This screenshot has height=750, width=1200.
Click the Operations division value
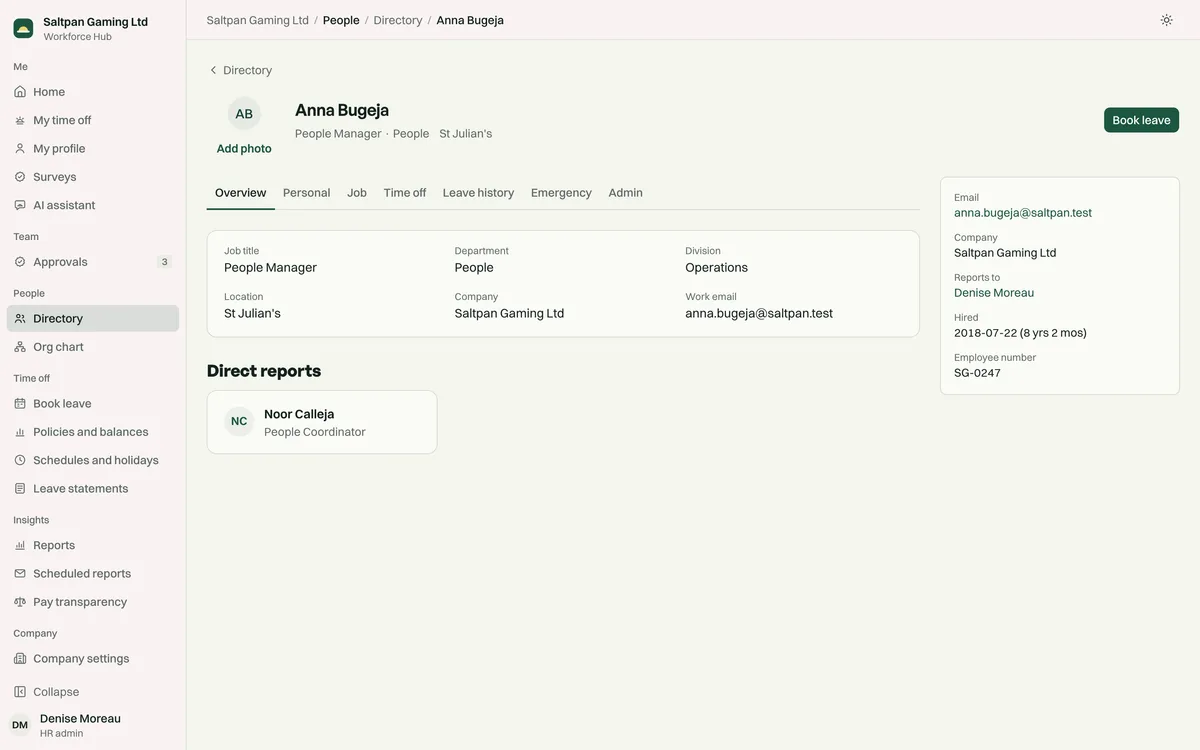pos(716,268)
